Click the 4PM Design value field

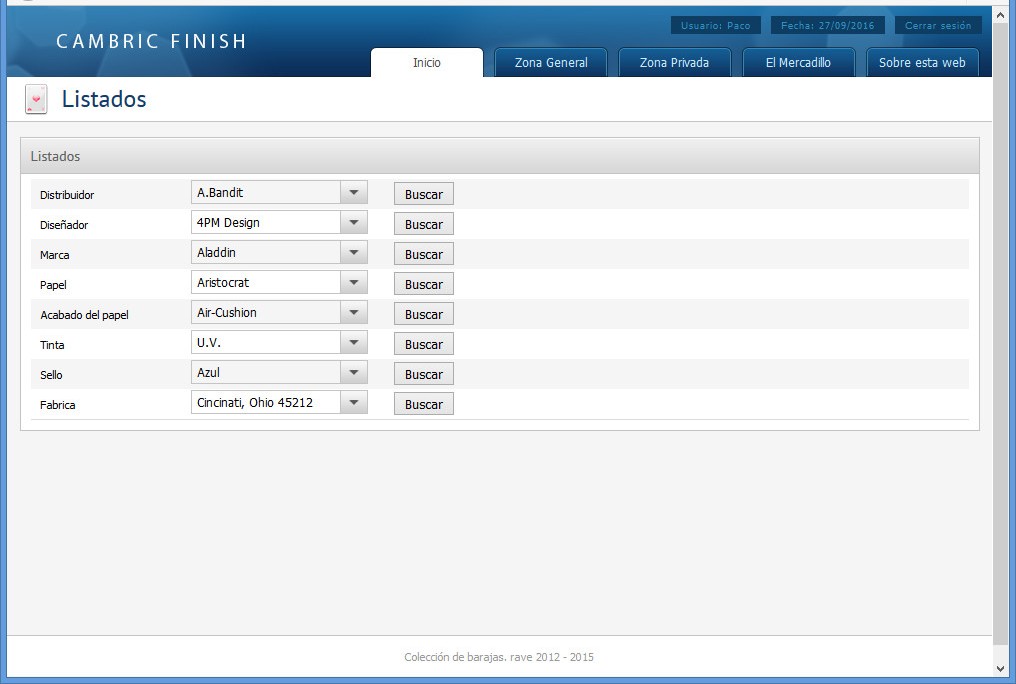pos(266,222)
